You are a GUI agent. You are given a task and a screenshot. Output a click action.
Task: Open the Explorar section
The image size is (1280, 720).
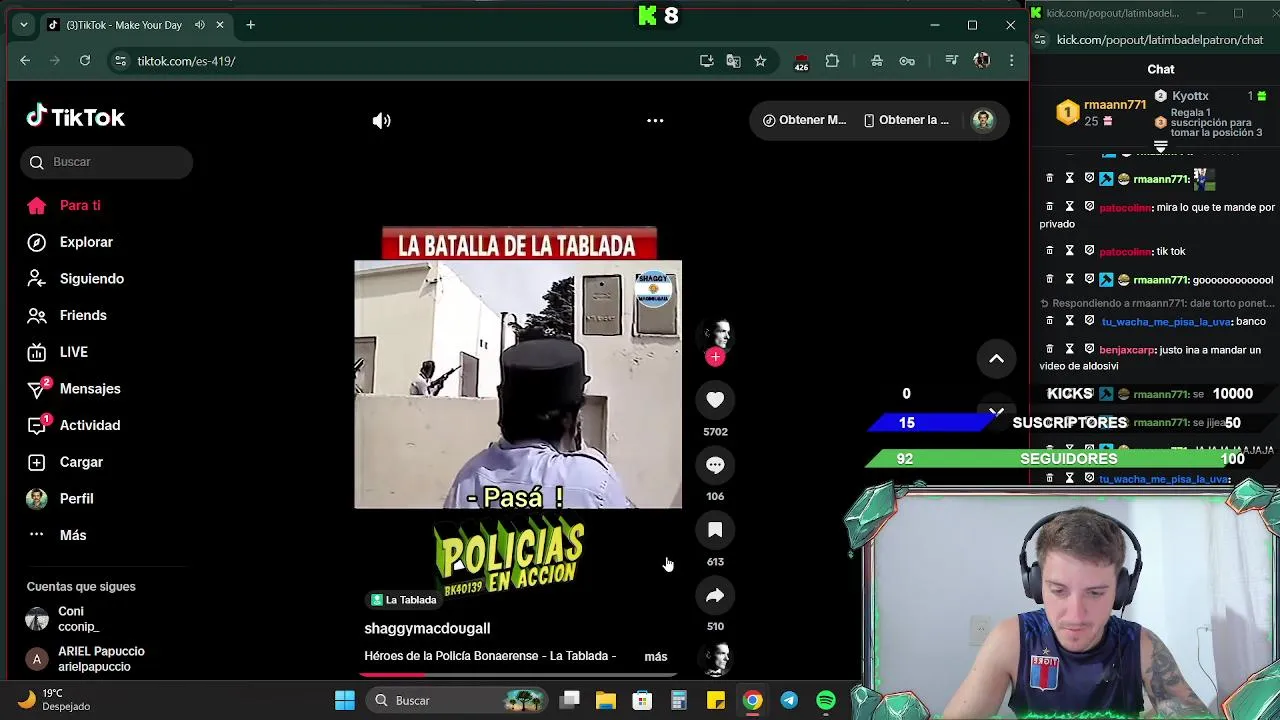[x=86, y=242]
